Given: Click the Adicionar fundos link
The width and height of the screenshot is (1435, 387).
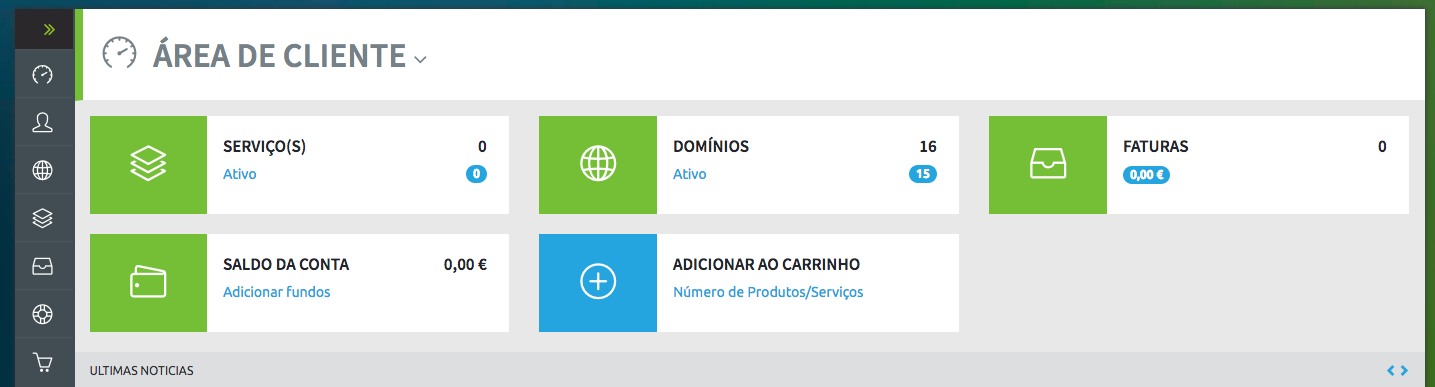Looking at the screenshot, I should pos(276,292).
